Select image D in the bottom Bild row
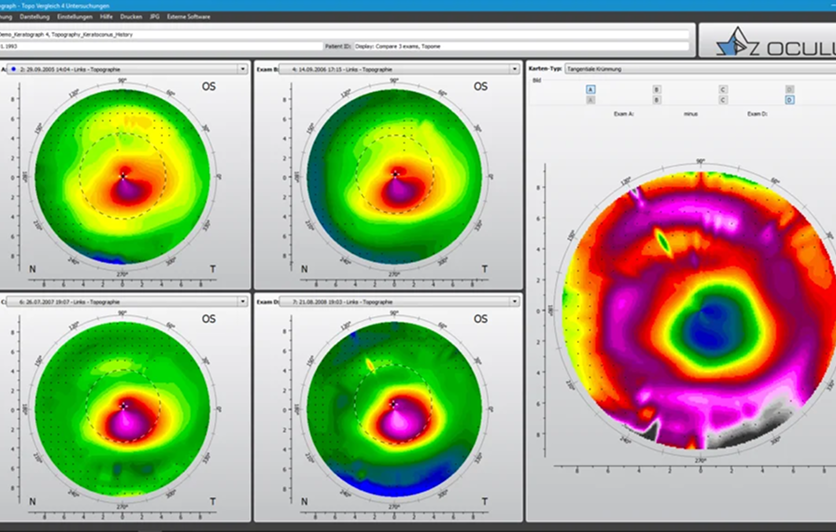The width and height of the screenshot is (836, 532). coord(790,100)
